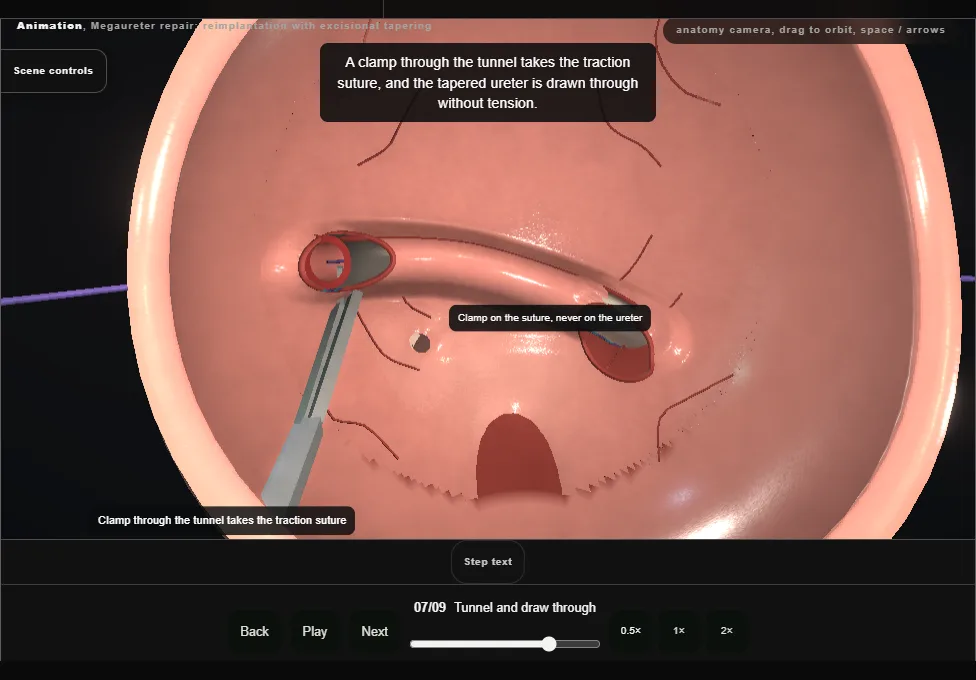Image resolution: width=976 pixels, height=680 pixels.
Task: Click the step description text box at top
Action: click(487, 83)
